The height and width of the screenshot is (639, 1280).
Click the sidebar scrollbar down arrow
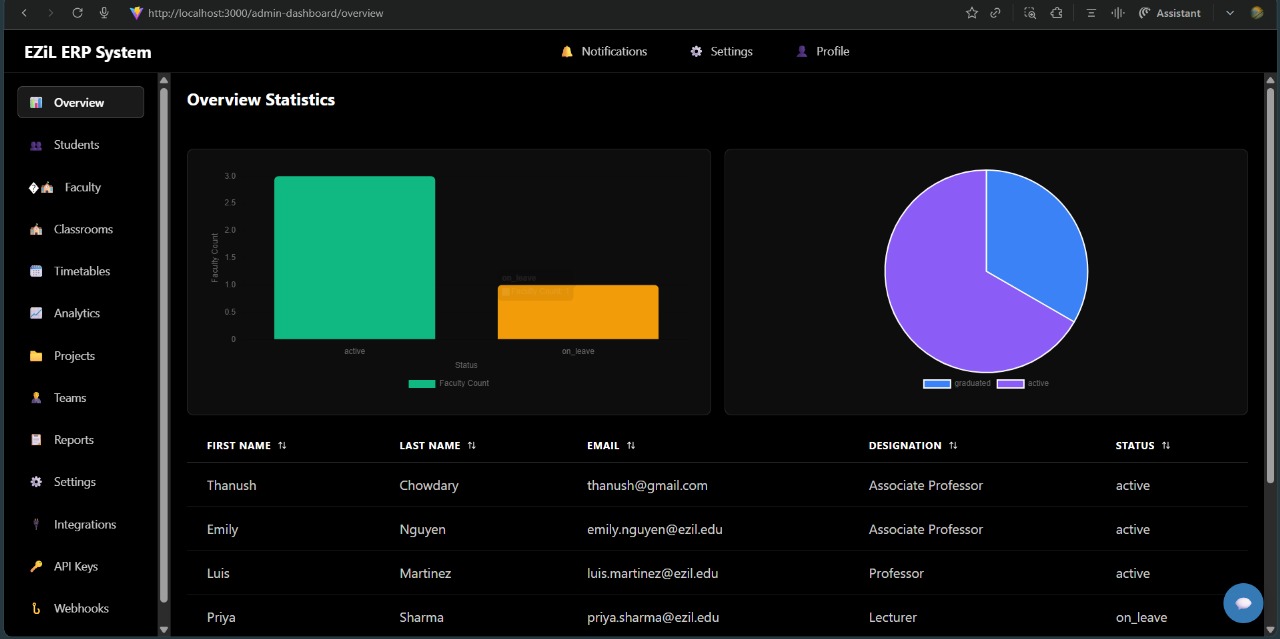[164, 630]
